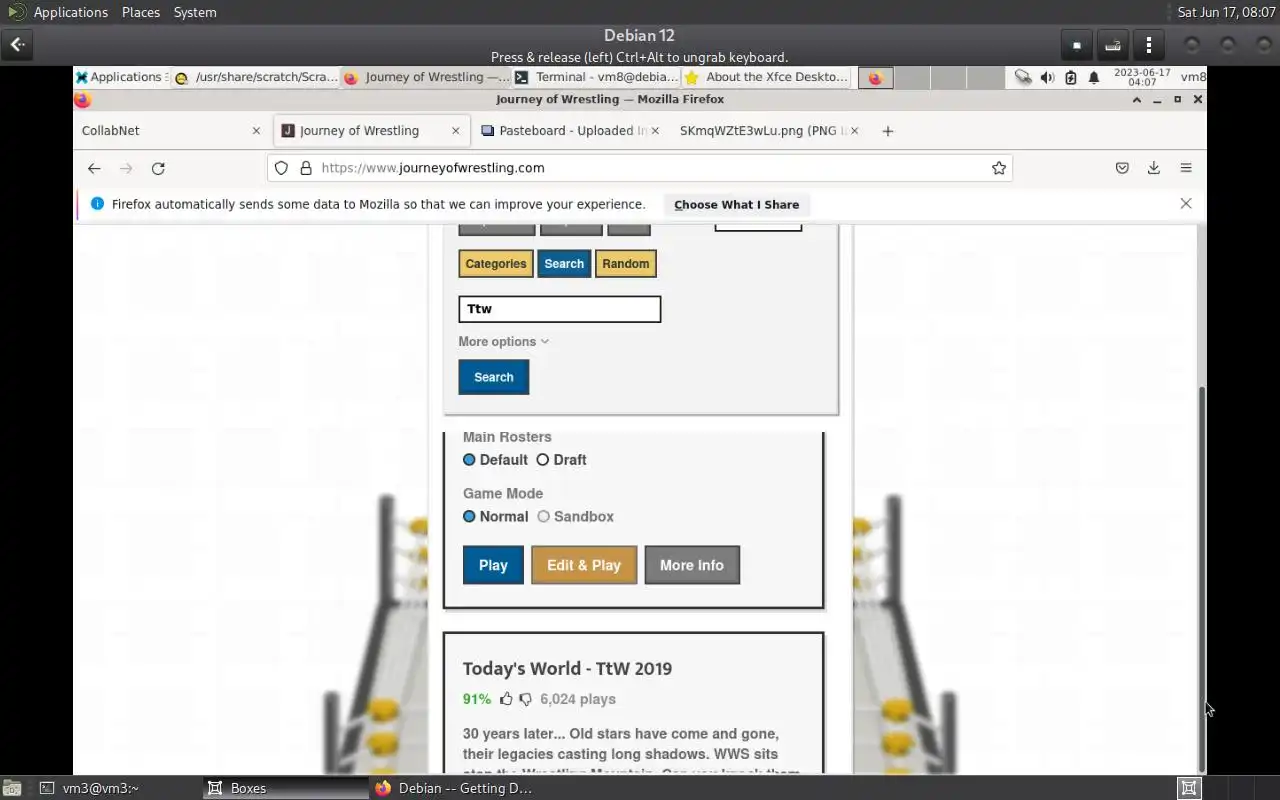Image resolution: width=1280 pixels, height=800 pixels.
Task: Click the More Info button
Action: point(692,565)
